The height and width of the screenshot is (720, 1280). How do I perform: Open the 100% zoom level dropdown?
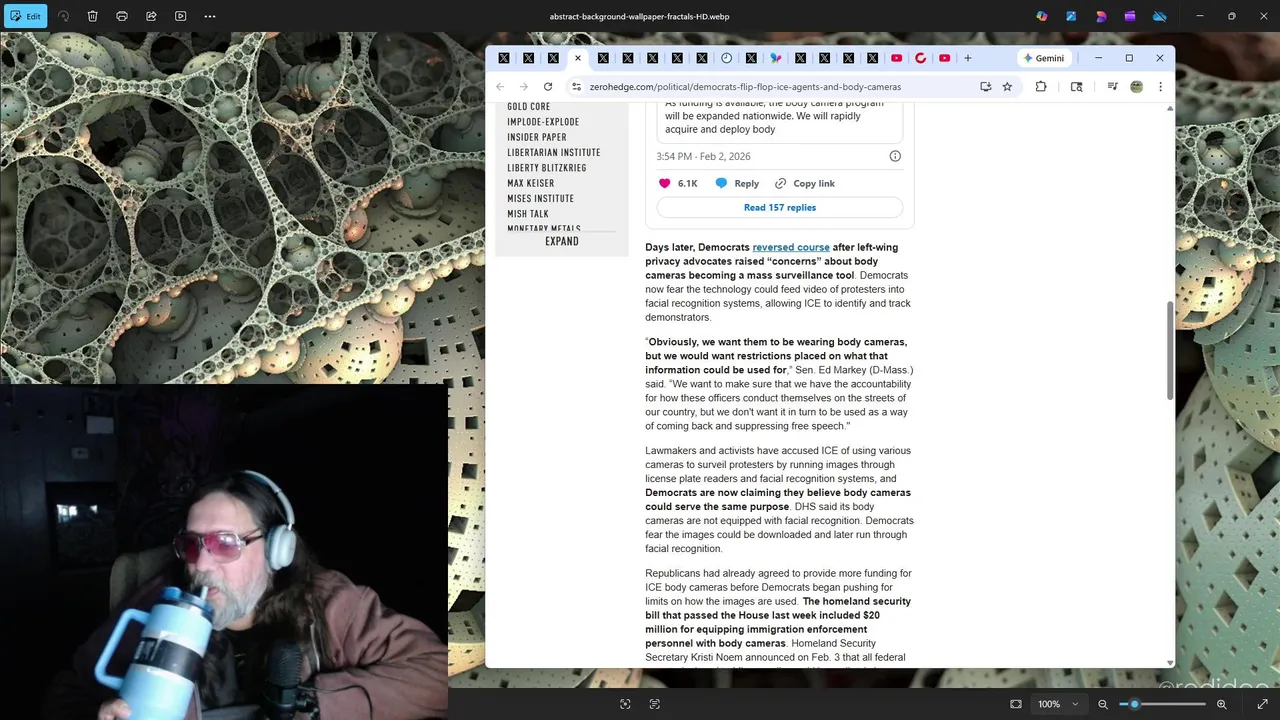coord(1058,704)
